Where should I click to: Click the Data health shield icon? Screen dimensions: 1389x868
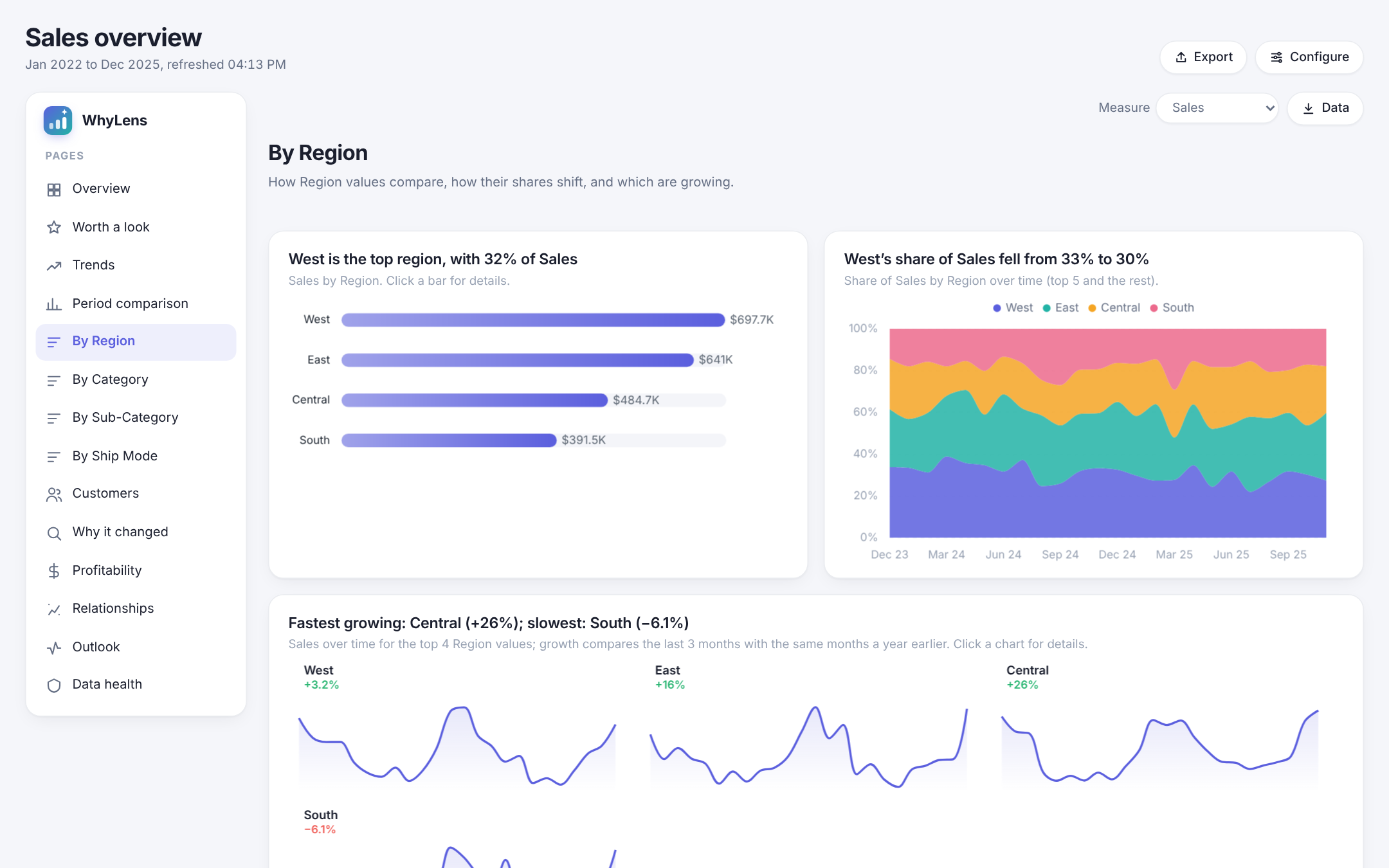[54, 685]
